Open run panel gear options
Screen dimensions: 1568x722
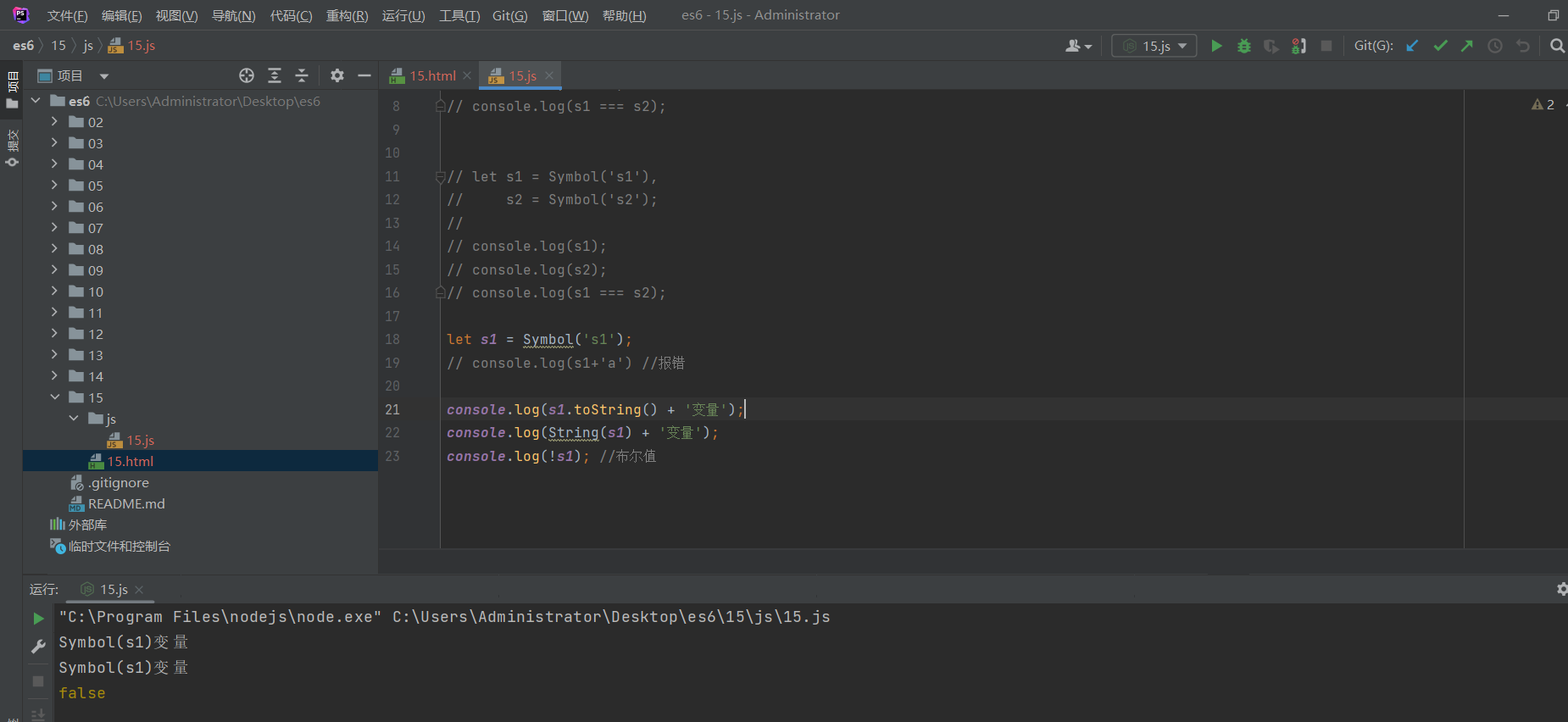pos(1561,589)
